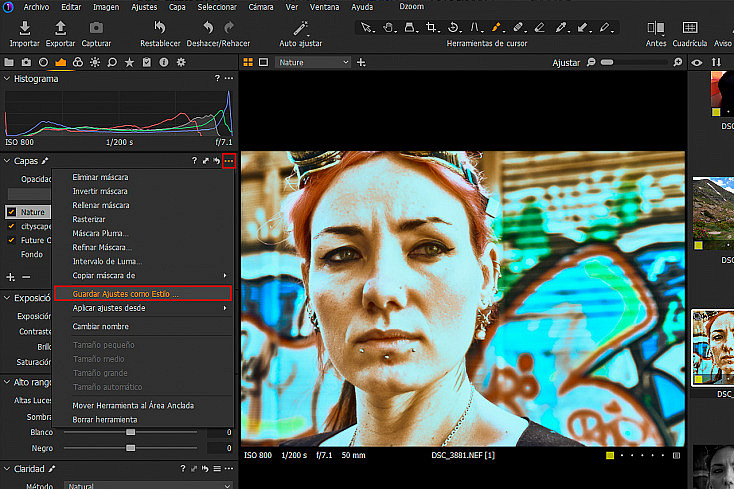
Task: Click the Auto ajustar magic wand
Action: 300,28
